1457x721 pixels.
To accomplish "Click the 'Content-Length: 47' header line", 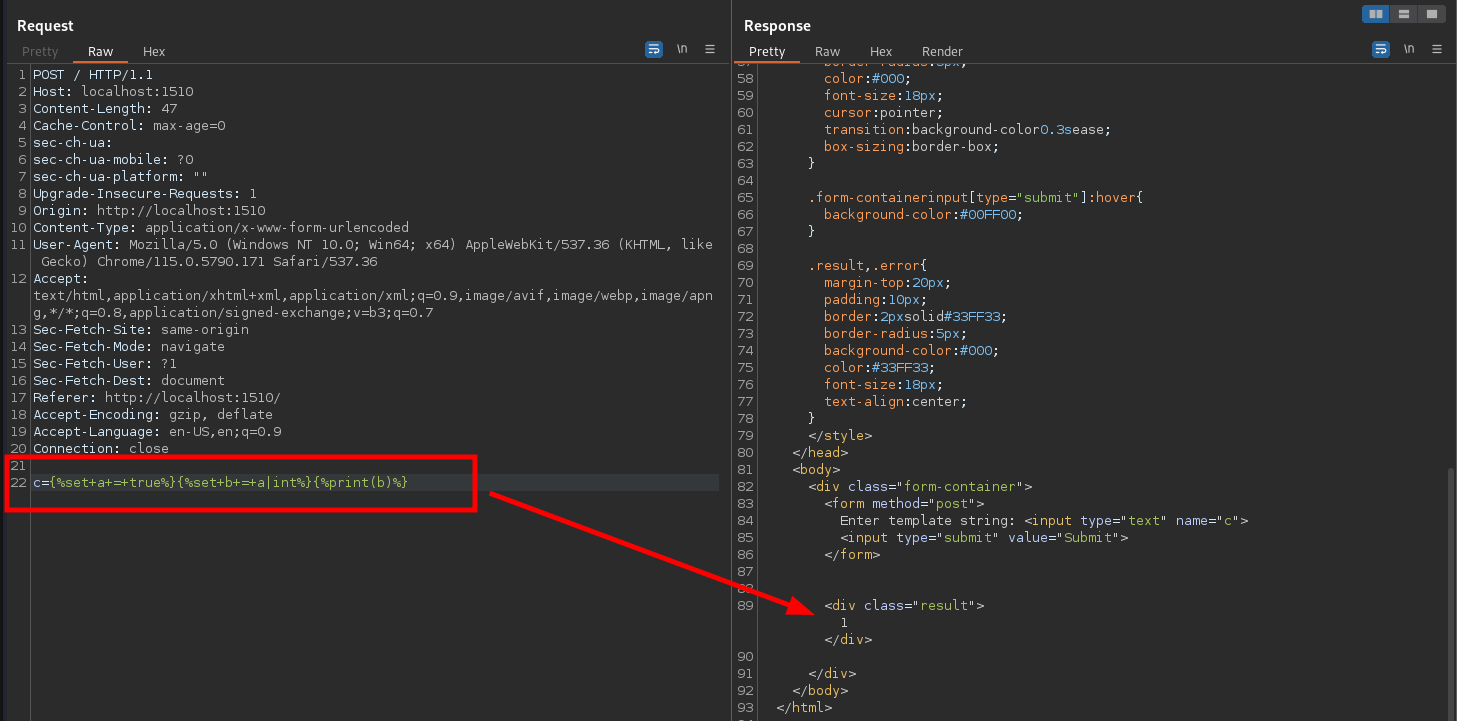I will click(105, 108).
